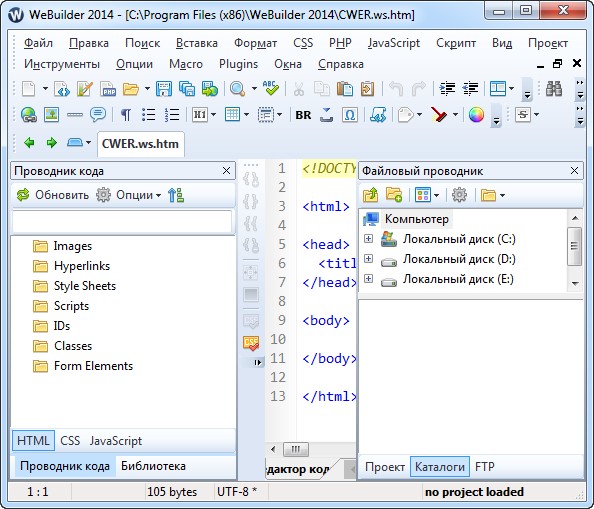Switch to the Проект tab at the bottom
The image size is (594, 509).
[x=385, y=467]
